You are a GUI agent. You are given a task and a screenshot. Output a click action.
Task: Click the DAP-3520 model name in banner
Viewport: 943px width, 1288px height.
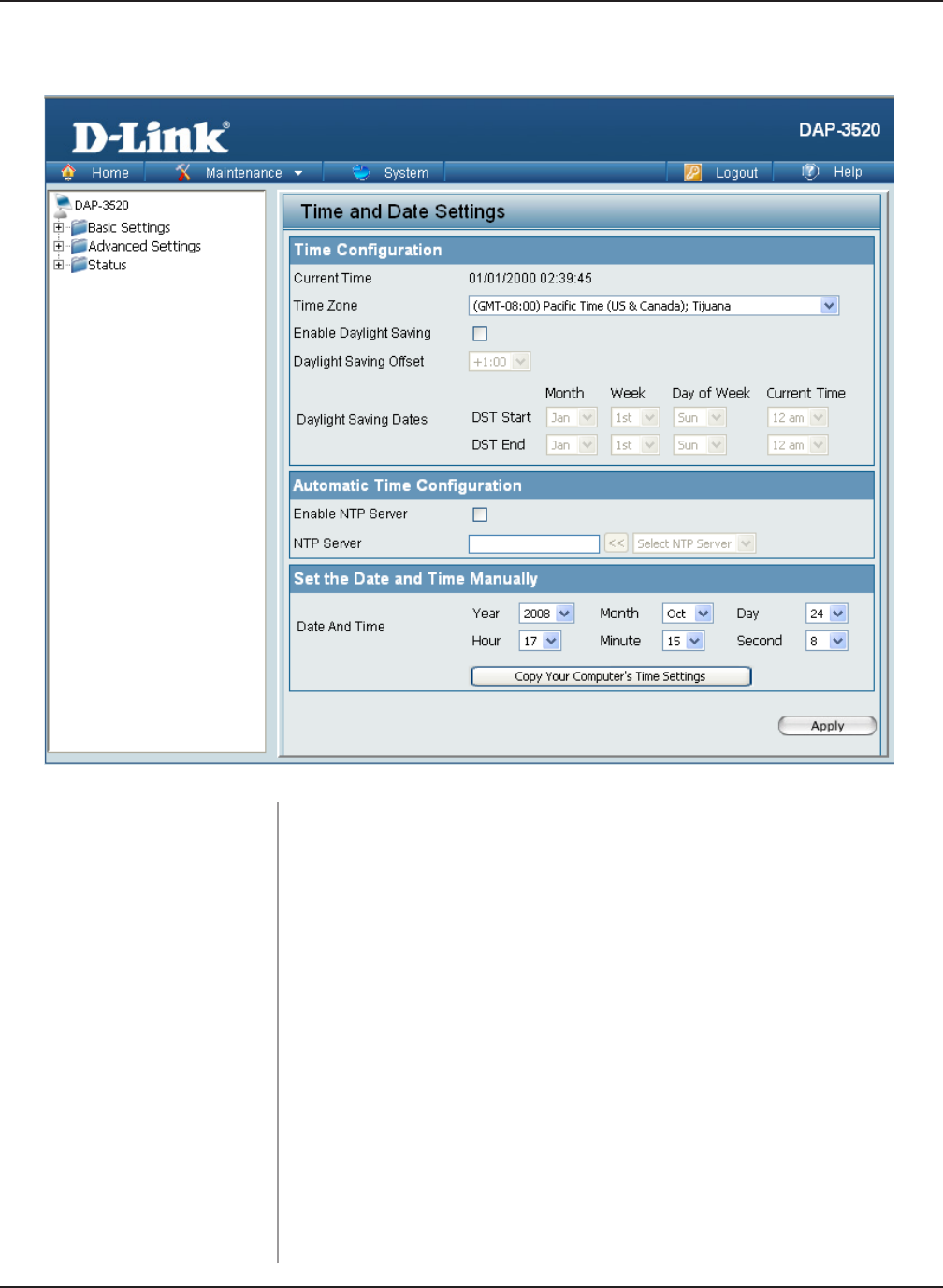tap(839, 130)
